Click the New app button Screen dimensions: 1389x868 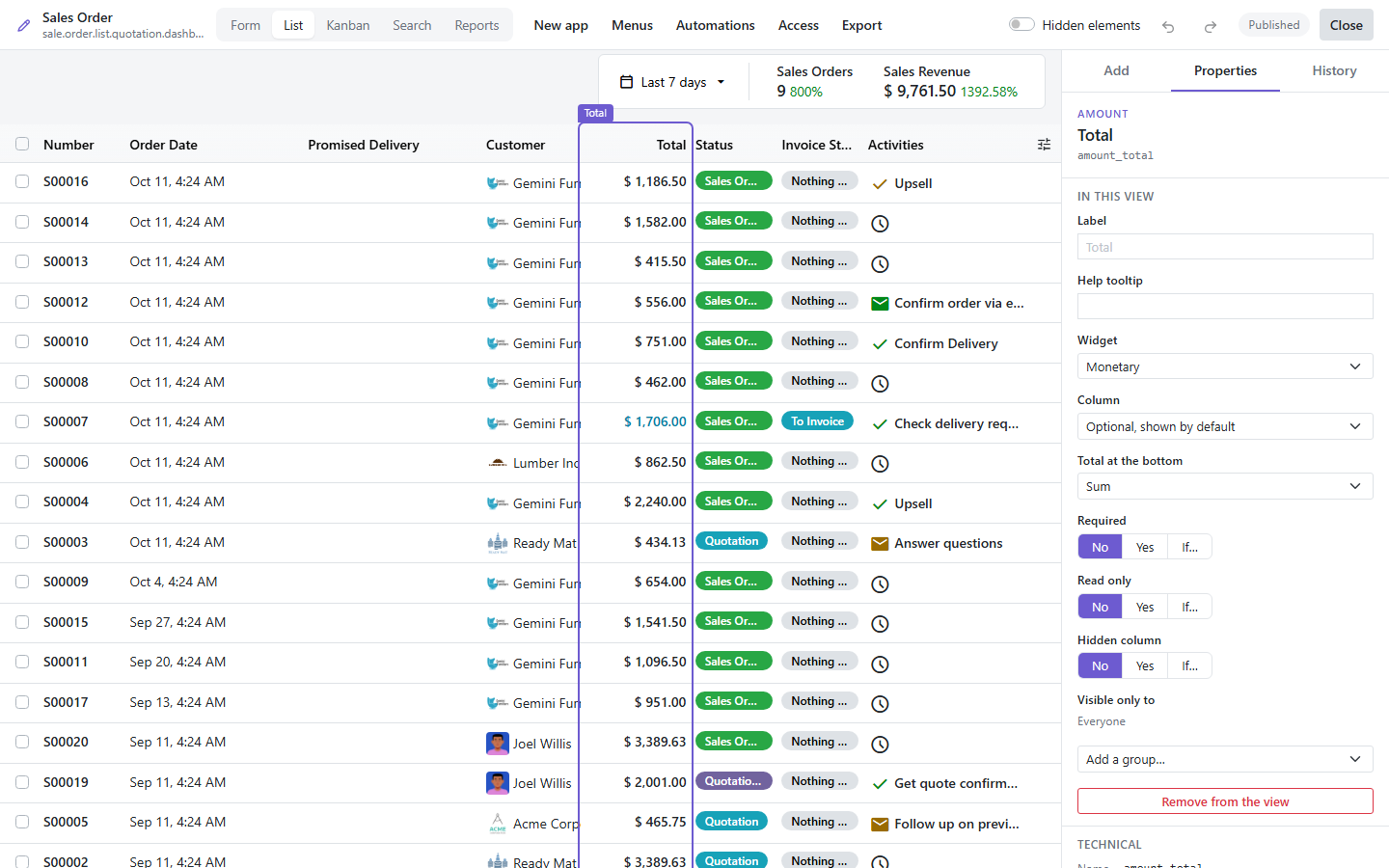click(561, 25)
